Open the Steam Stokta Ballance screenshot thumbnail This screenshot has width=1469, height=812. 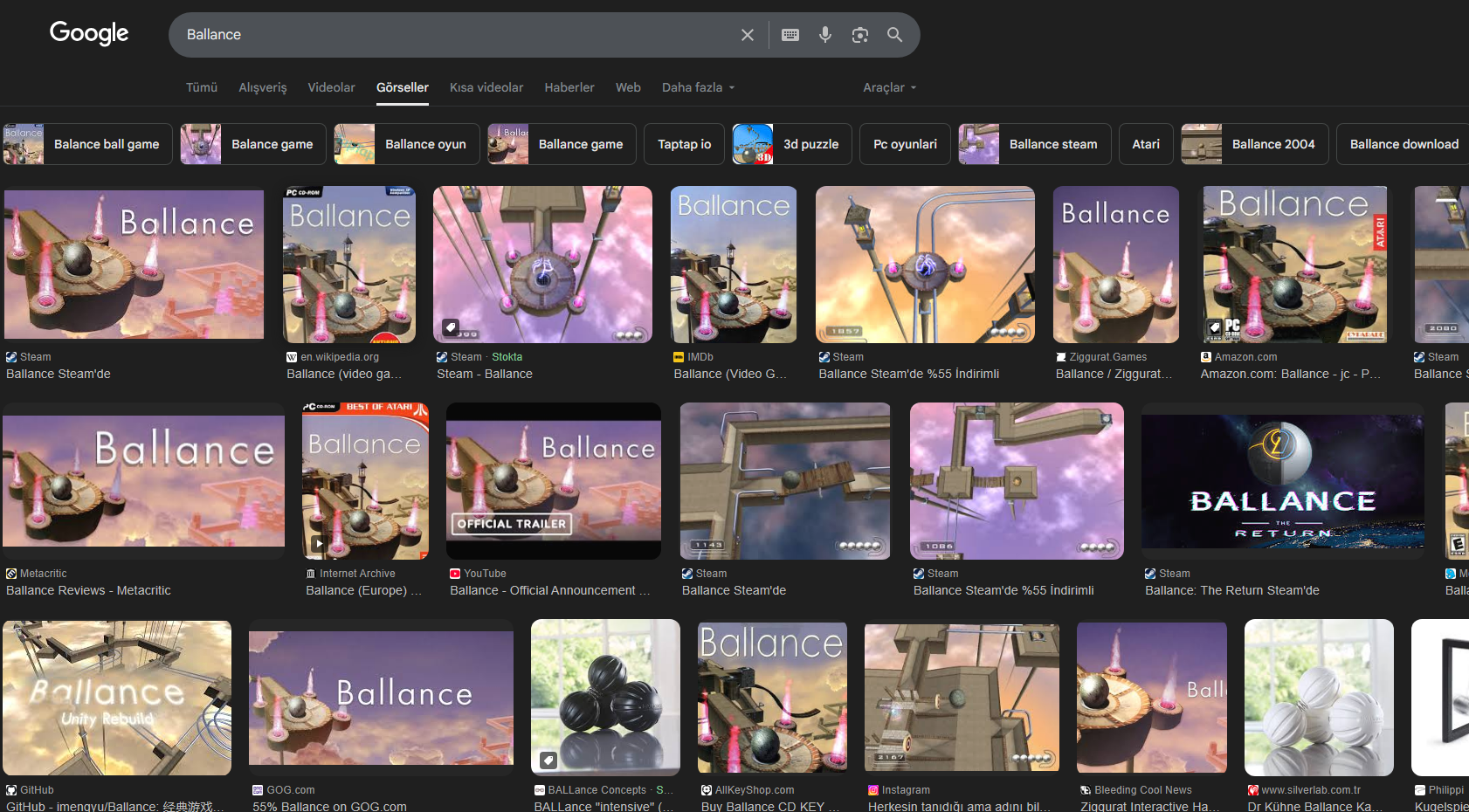tap(542, 265)
